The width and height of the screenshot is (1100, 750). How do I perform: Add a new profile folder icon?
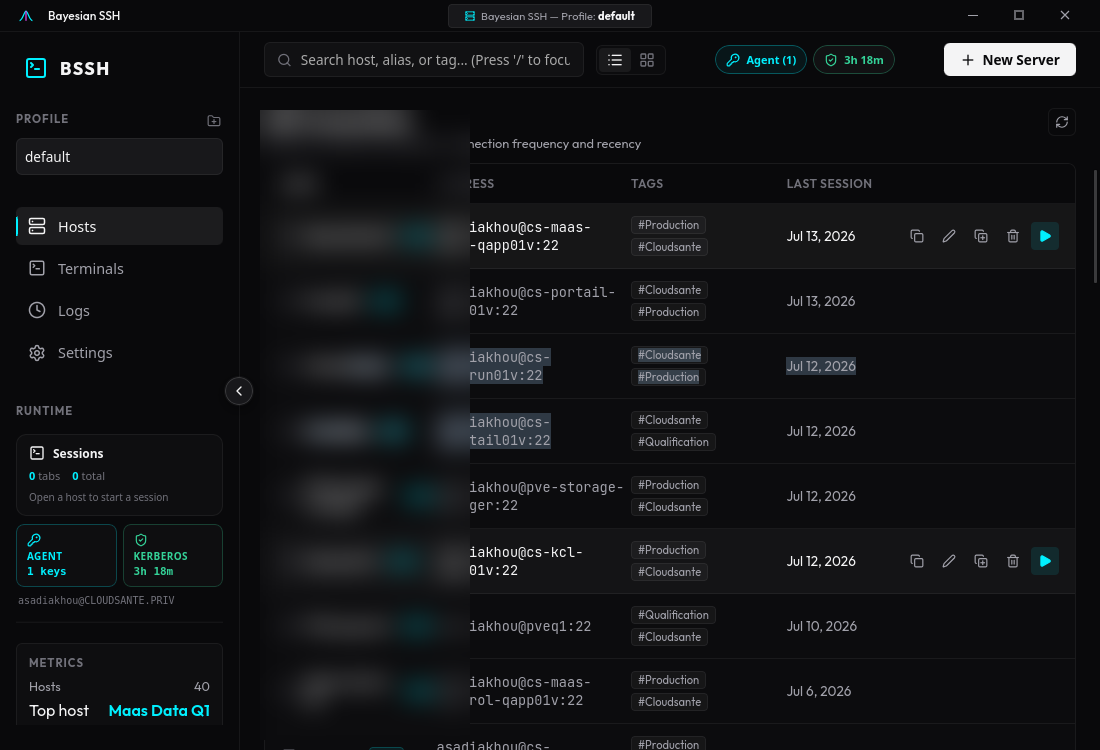coord(214,121)
